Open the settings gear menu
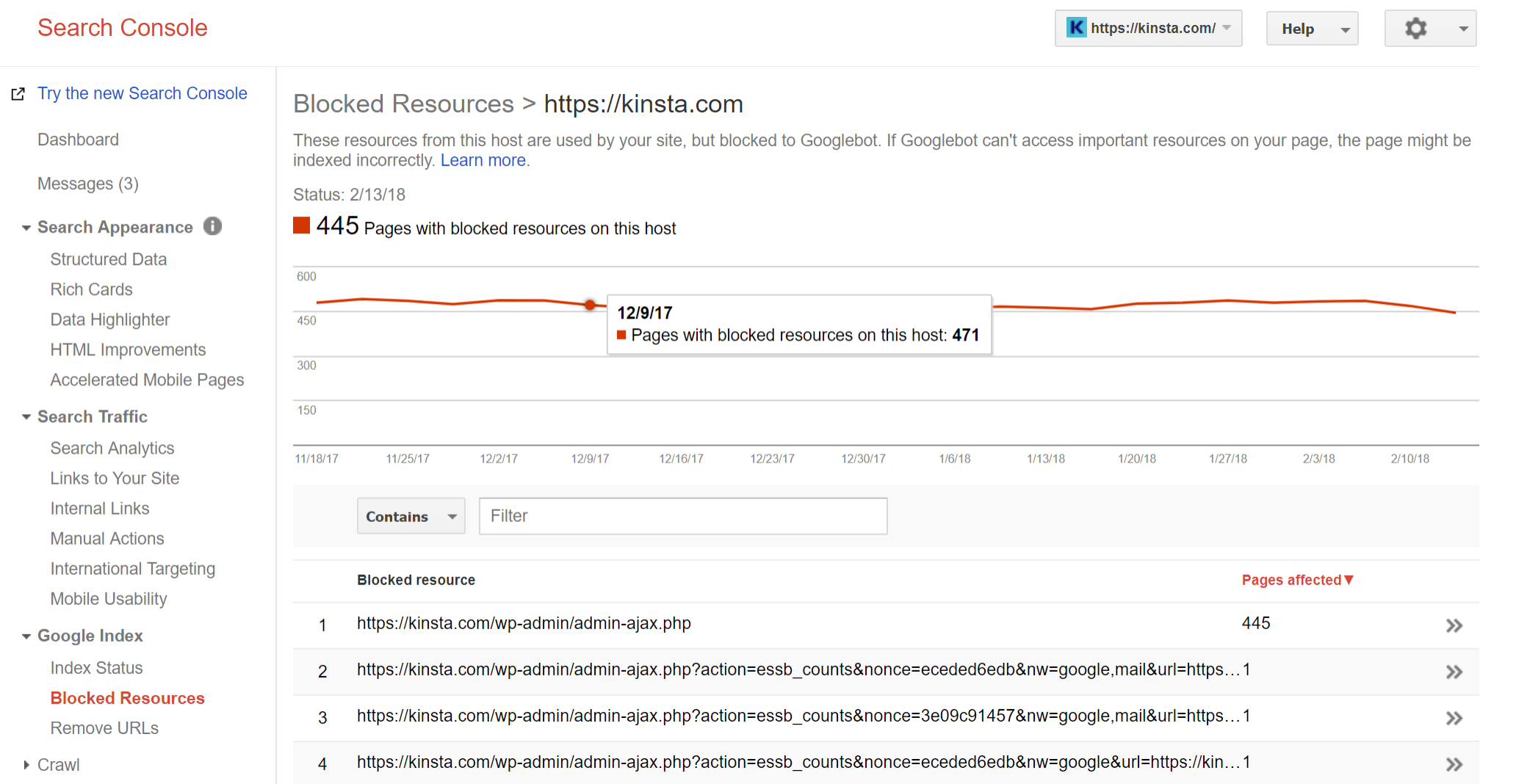The height and width of the screenshot is (784, 1516). [1416, 28]
